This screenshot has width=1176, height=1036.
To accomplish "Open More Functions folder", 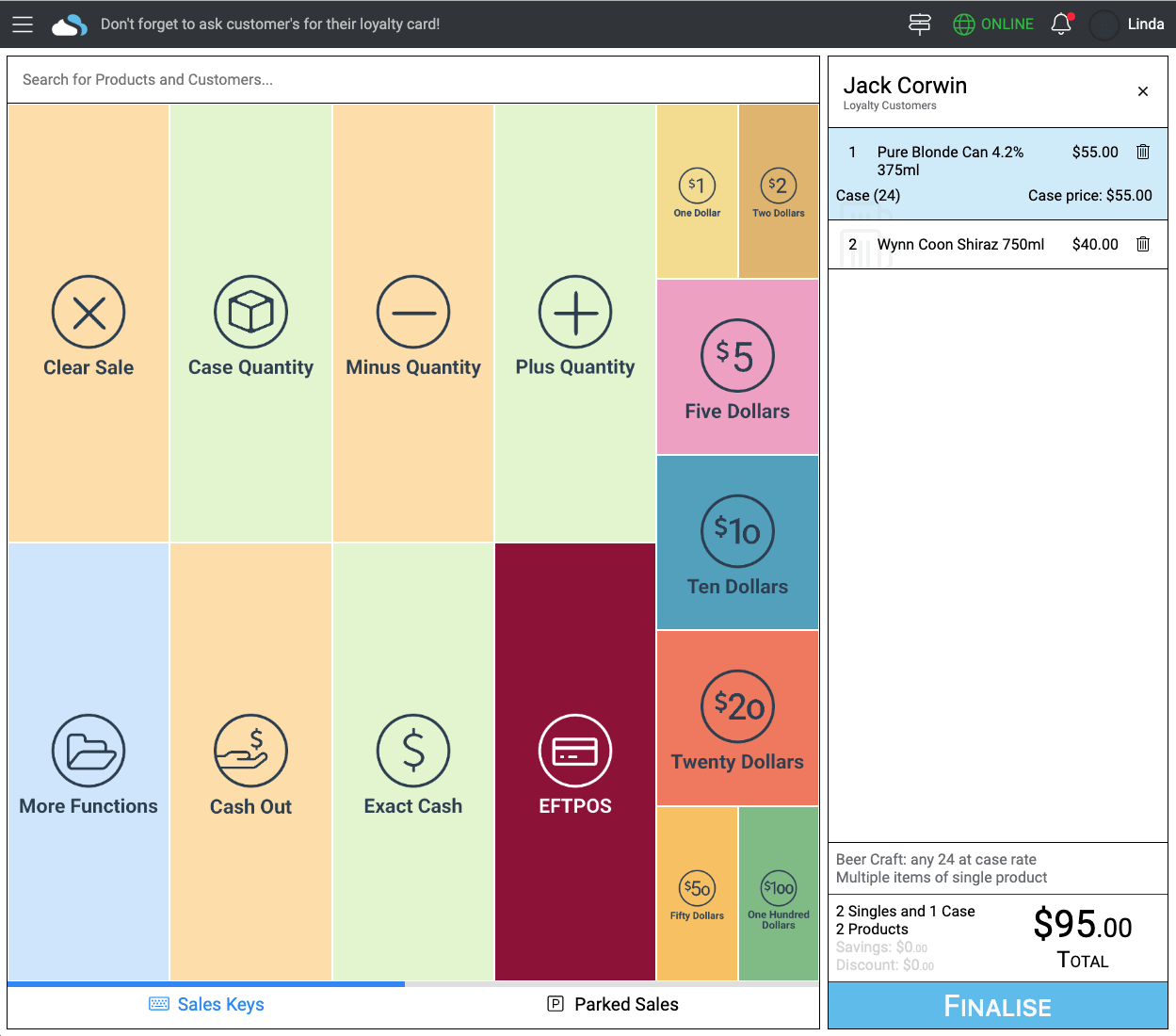I will (x=89, y=763).
